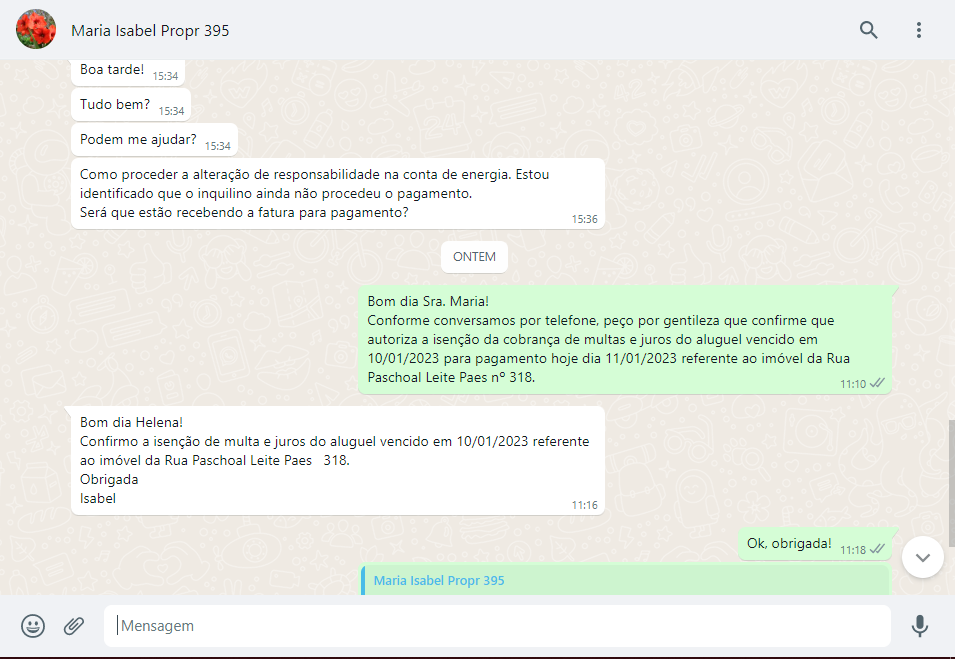Click double check marks on 11:10 message
The height and width of the screenshot is (659, 955).
pyautogui.click(x=877, y=383)
